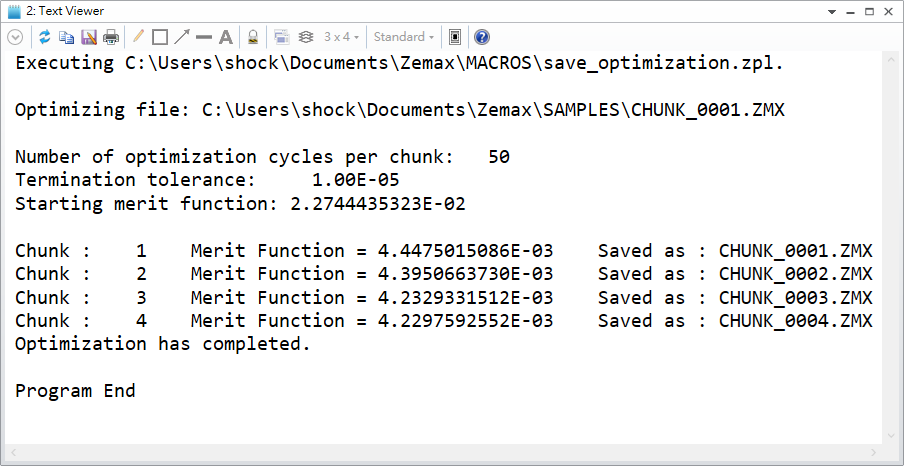Viewport: 904px width, 466px height.
Task: Select the text annotation 'A' tool
Action: tap(226, 37)
